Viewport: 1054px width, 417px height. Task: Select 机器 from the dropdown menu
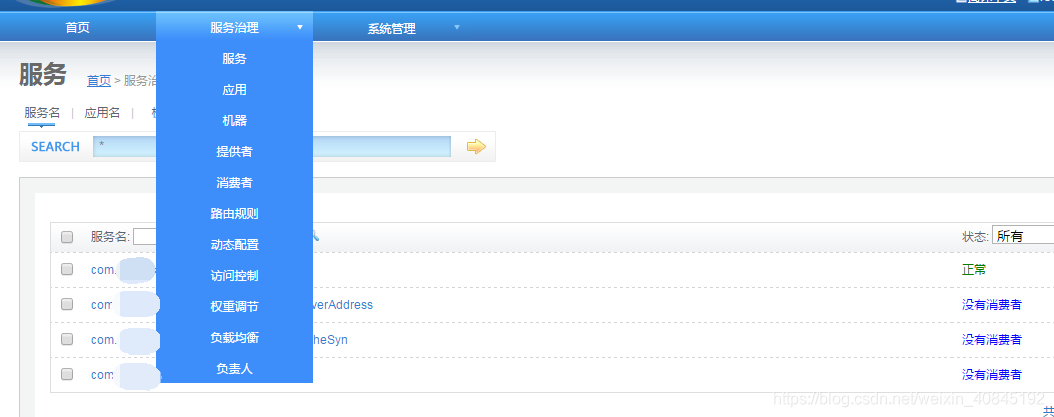[x=234, y=121]
